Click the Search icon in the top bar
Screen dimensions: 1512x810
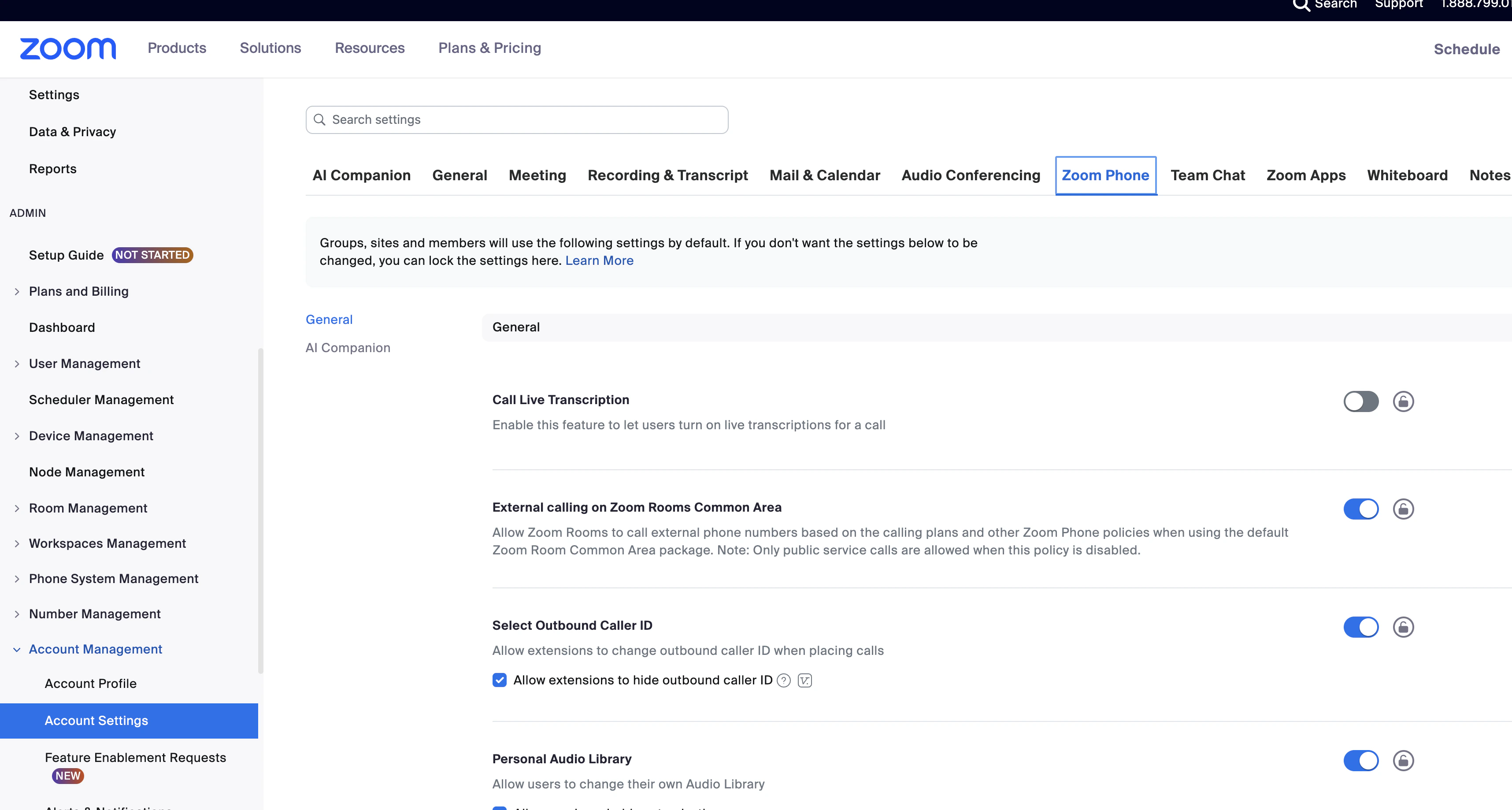pyautogui.click(x=1301, y=5)
